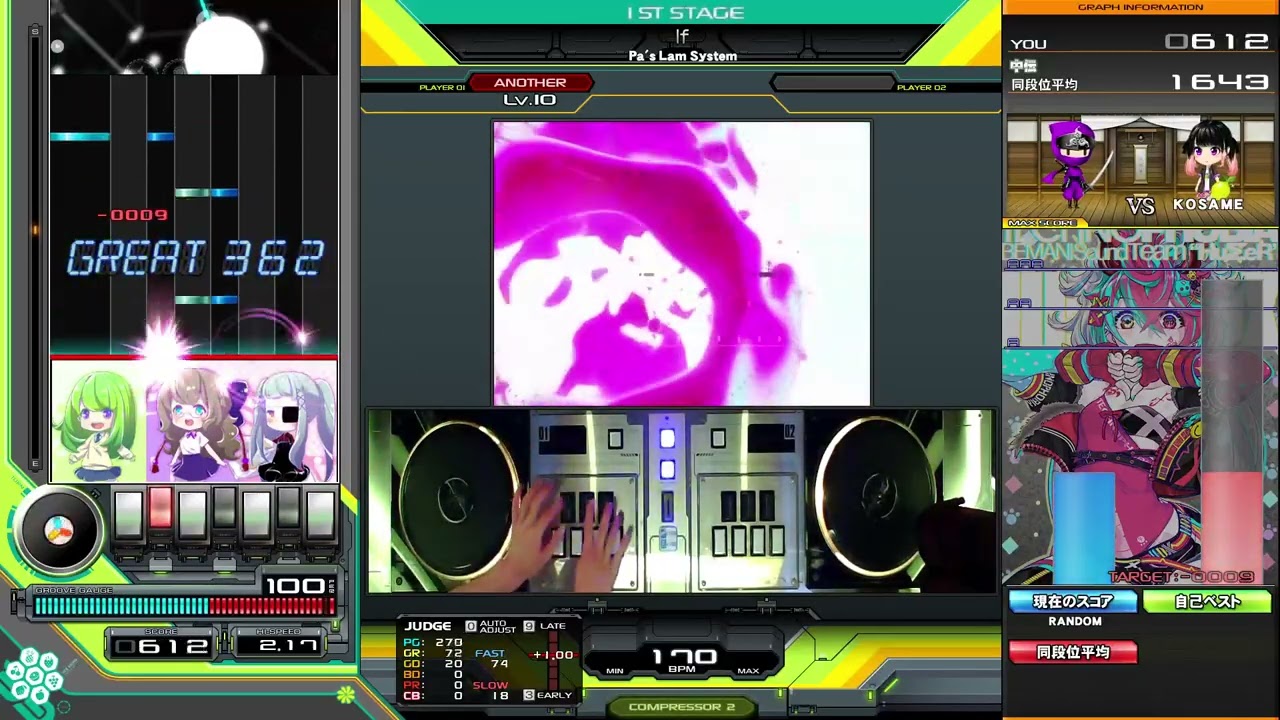Viewport: 1280px width, 720px height.
Task: Click the groove gauge bar
Action: pos(186,605)
